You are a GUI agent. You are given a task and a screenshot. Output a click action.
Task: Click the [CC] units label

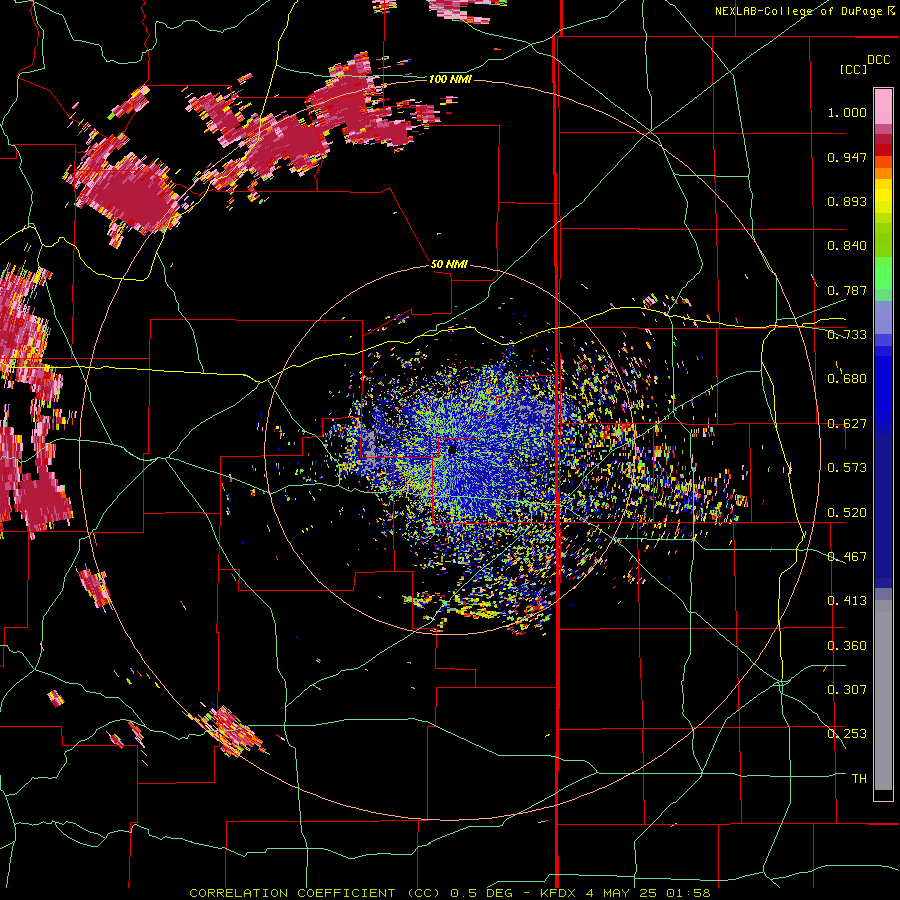(853, 69)
